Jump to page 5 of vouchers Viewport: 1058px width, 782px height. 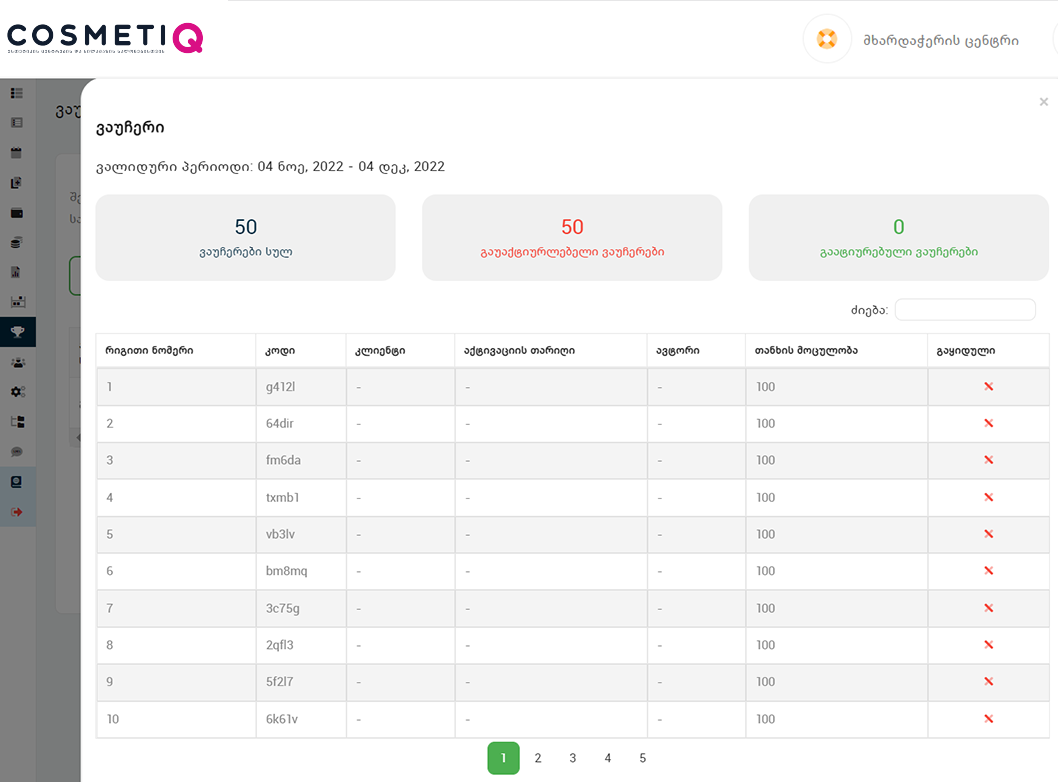pos(642,758)
